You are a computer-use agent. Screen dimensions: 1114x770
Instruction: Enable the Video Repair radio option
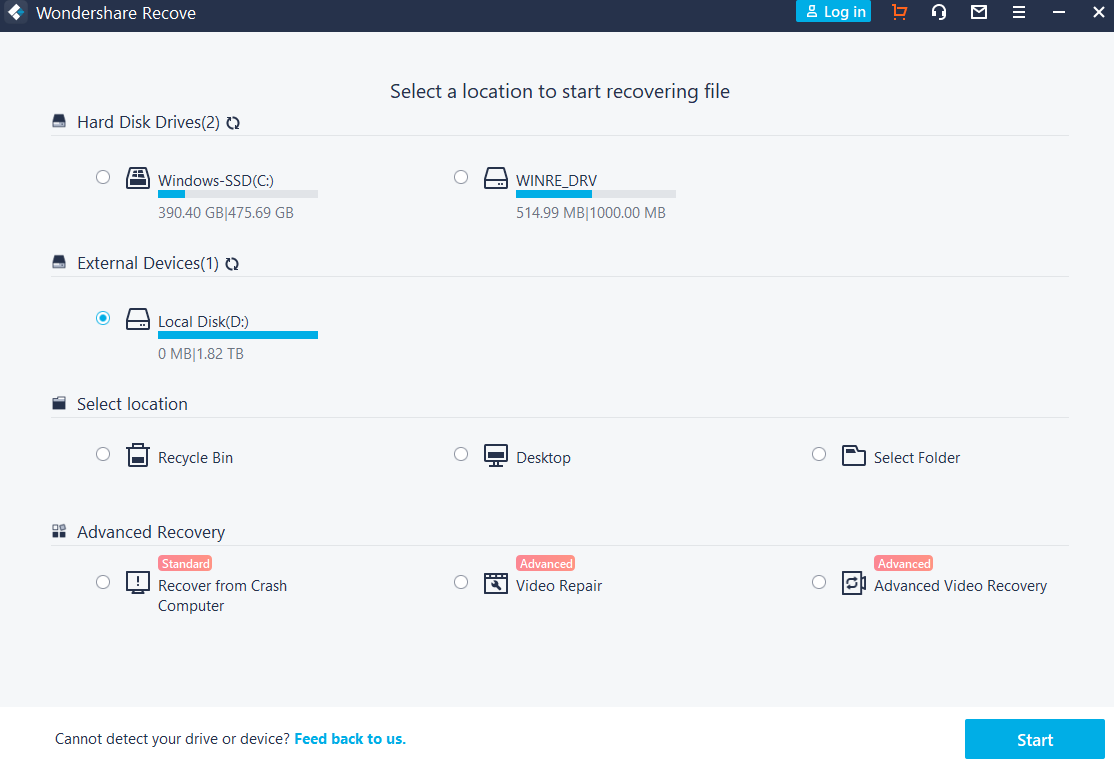pyautogui.click(x=461, y=582)
